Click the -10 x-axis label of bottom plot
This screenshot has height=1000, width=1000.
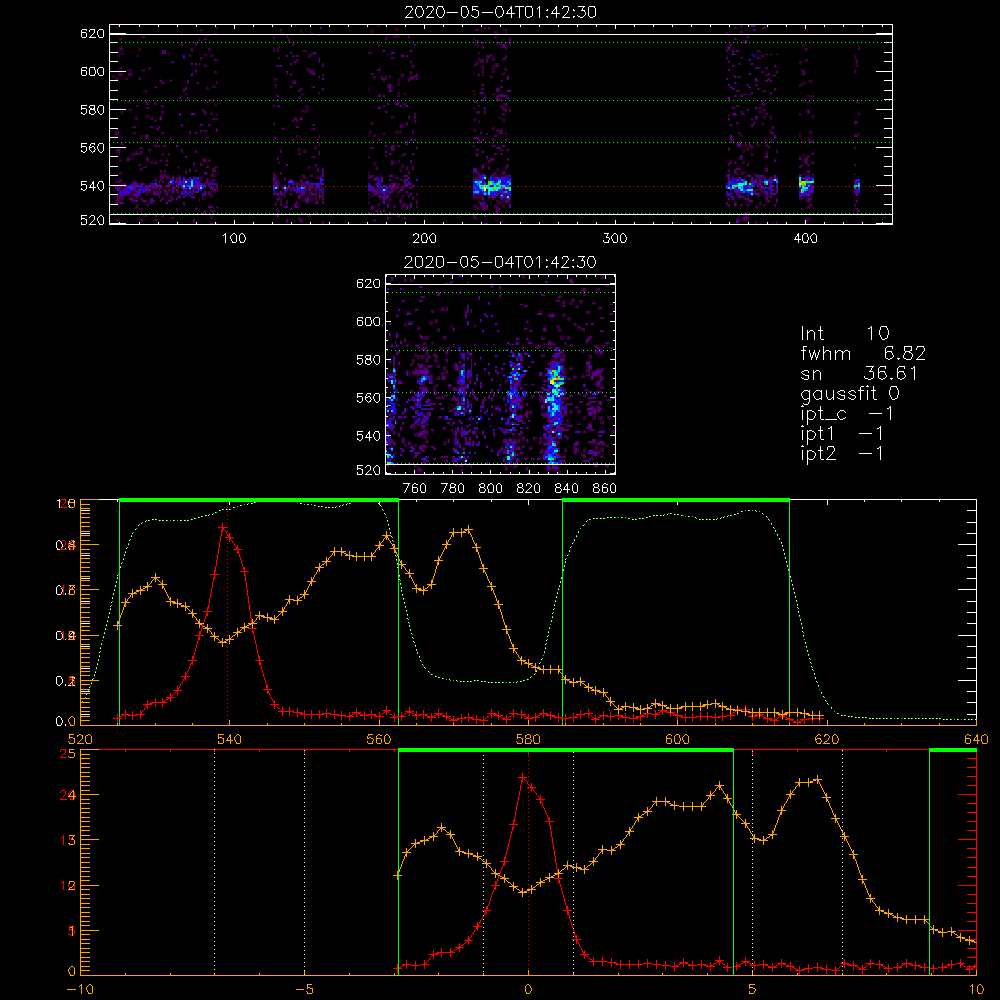click(80, 989)
